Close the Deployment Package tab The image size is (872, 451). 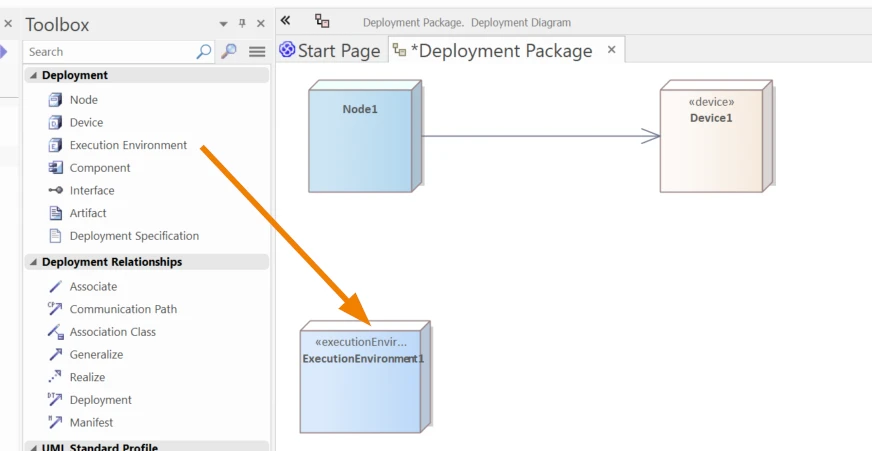point(611,49)
